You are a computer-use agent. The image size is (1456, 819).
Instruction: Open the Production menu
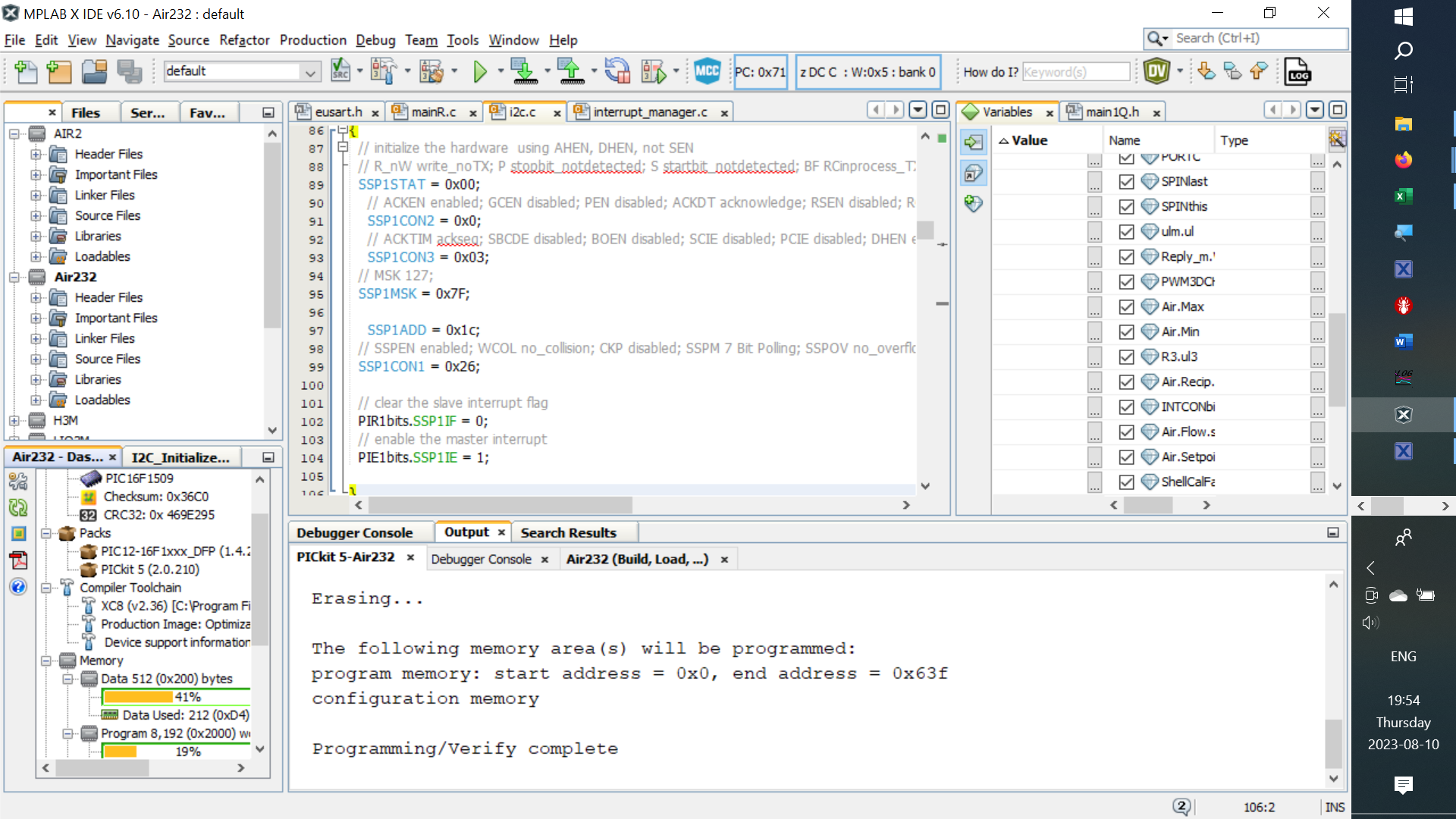tap(312, 40)
